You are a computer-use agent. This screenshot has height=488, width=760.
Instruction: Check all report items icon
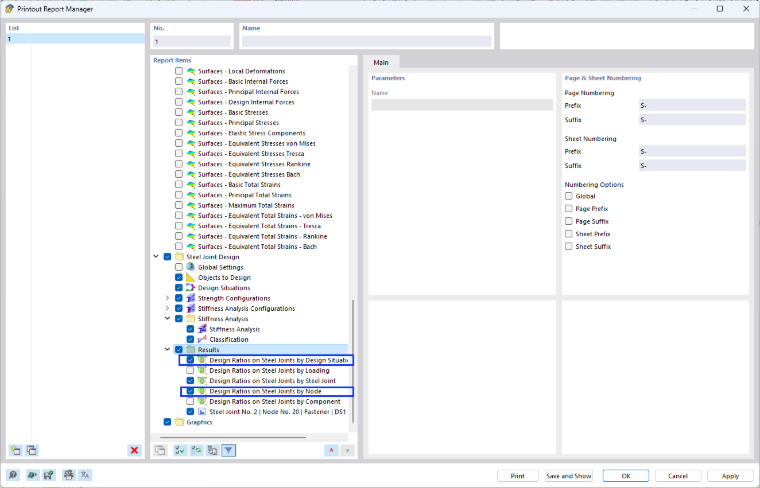pyautogui.click(x=180, y=451)
